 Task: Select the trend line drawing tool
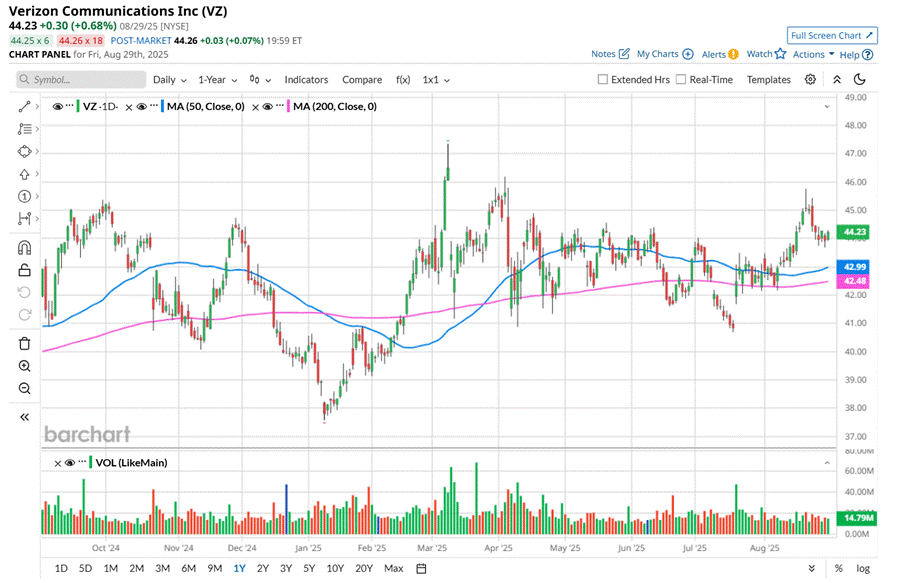click(x=24, y=107)
